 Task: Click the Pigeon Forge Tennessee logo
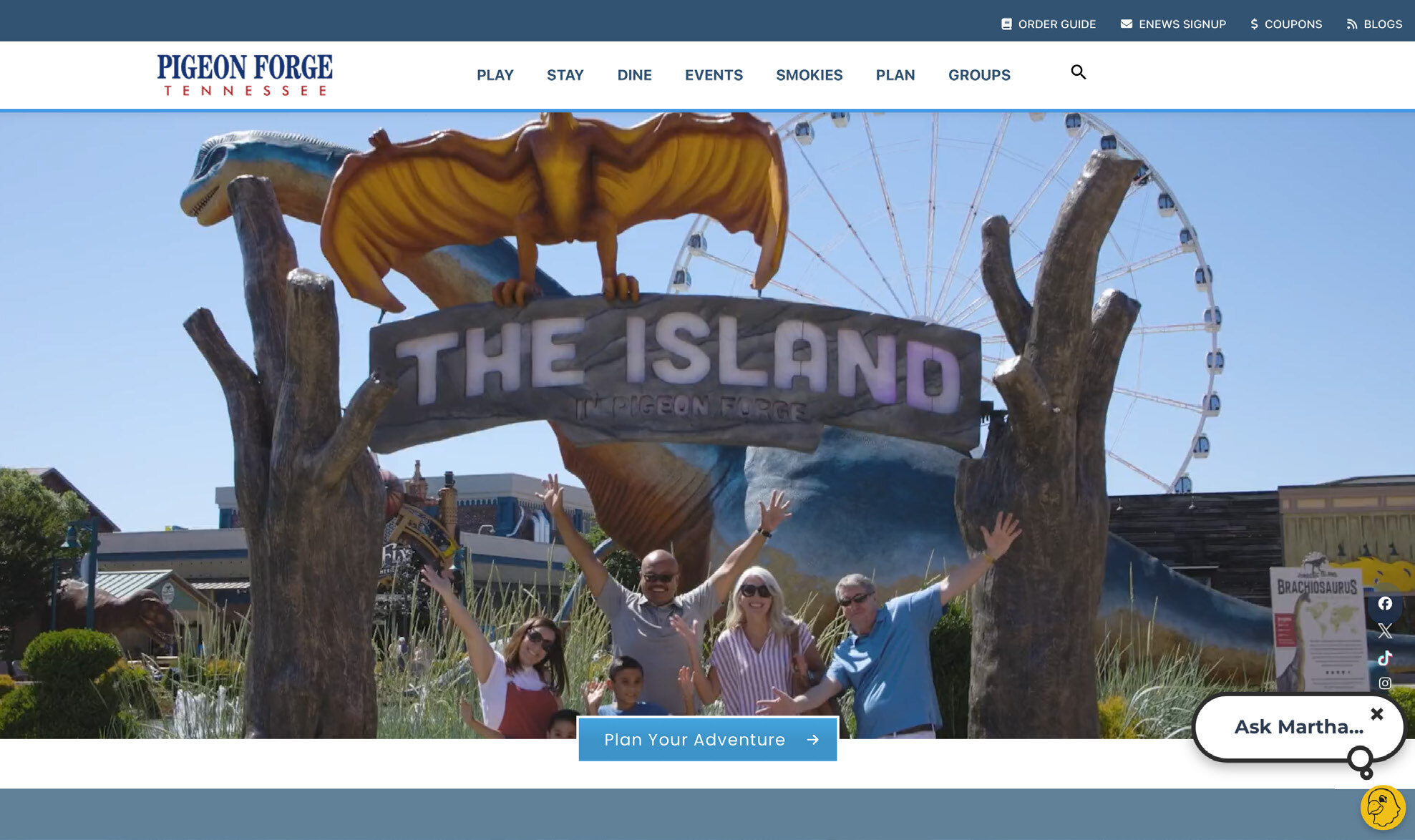(x=245, y=74)
